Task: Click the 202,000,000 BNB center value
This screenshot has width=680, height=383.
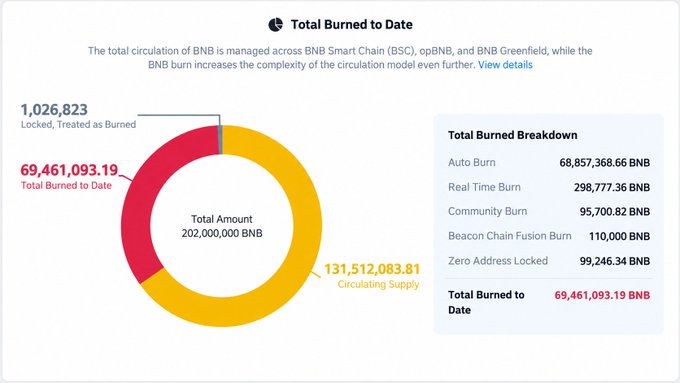Action: click(222, 233)
